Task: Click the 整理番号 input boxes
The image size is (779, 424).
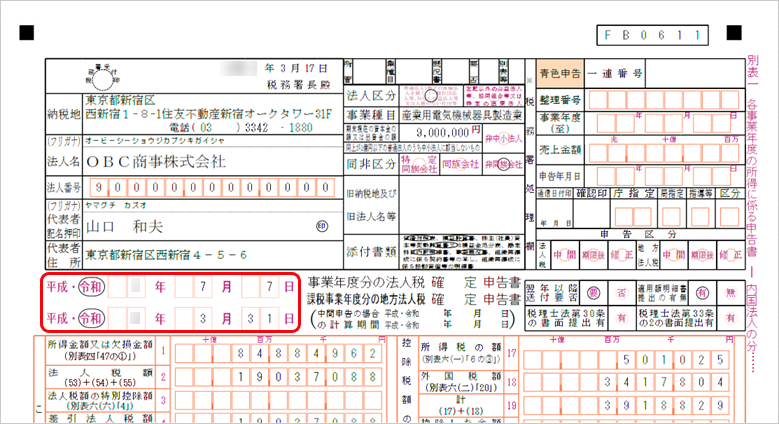Action: (x=664, y=100)
